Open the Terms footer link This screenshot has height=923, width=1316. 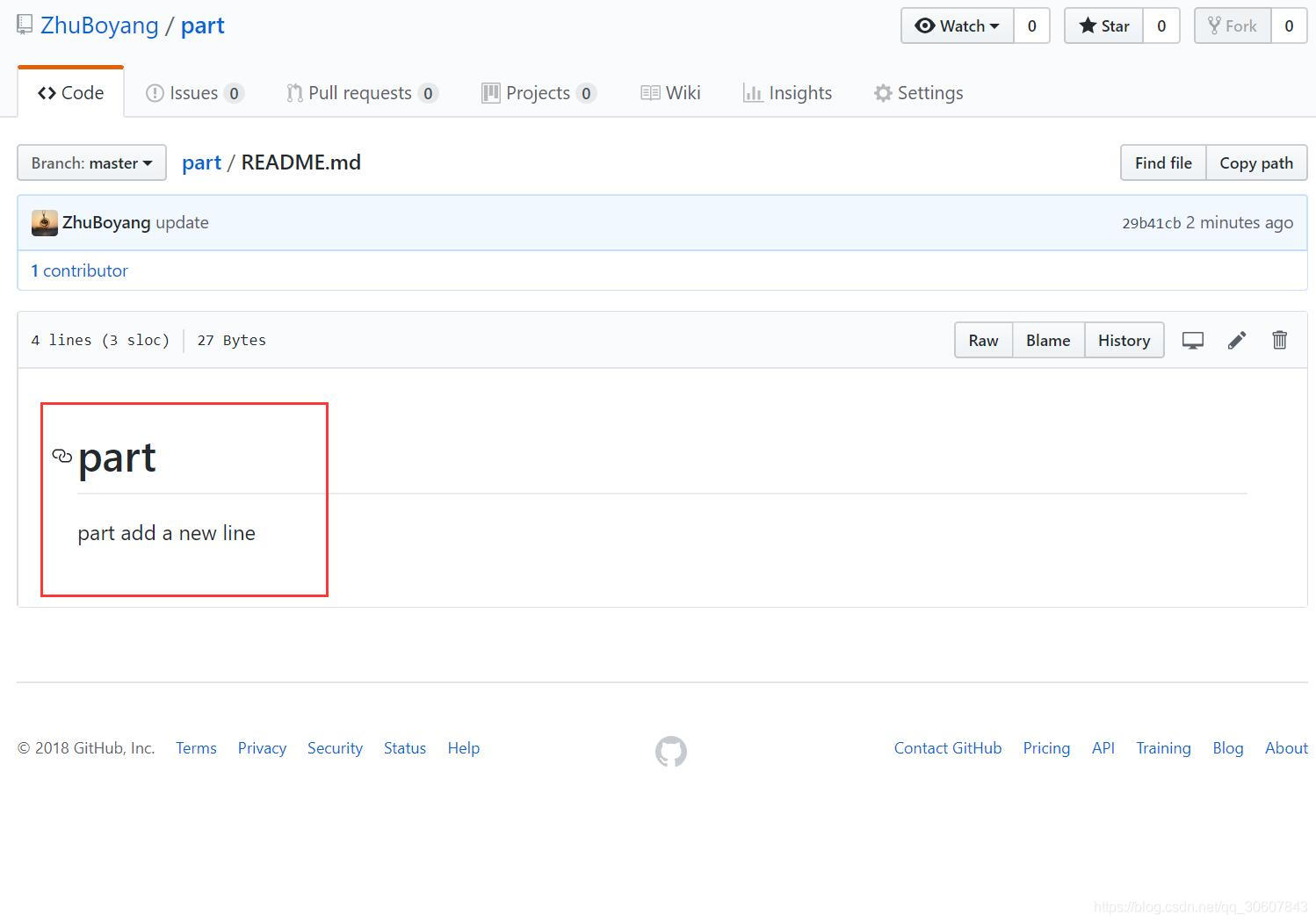(x=196, y=748)
